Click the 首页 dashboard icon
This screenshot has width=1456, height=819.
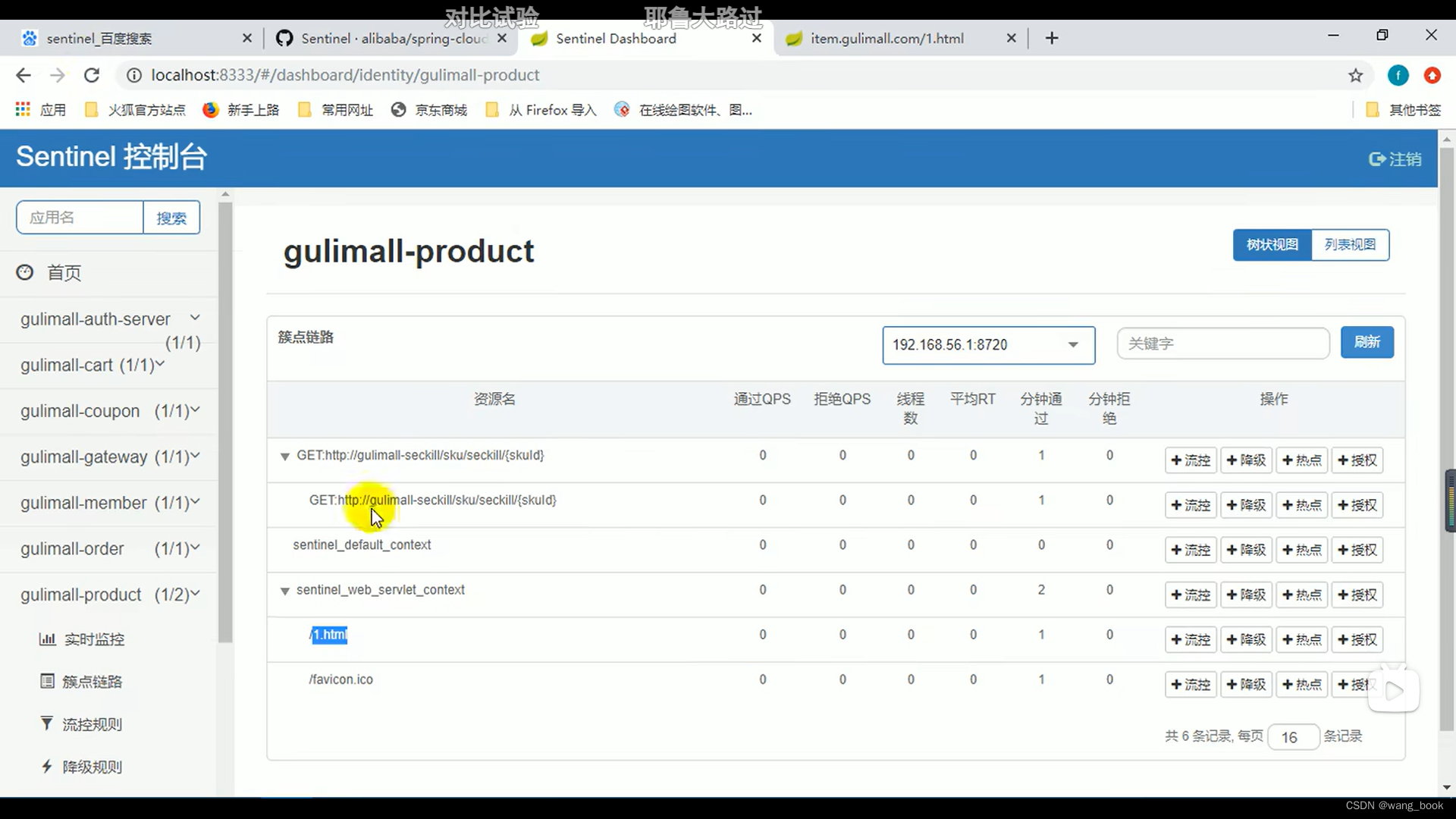pos(25,272)
